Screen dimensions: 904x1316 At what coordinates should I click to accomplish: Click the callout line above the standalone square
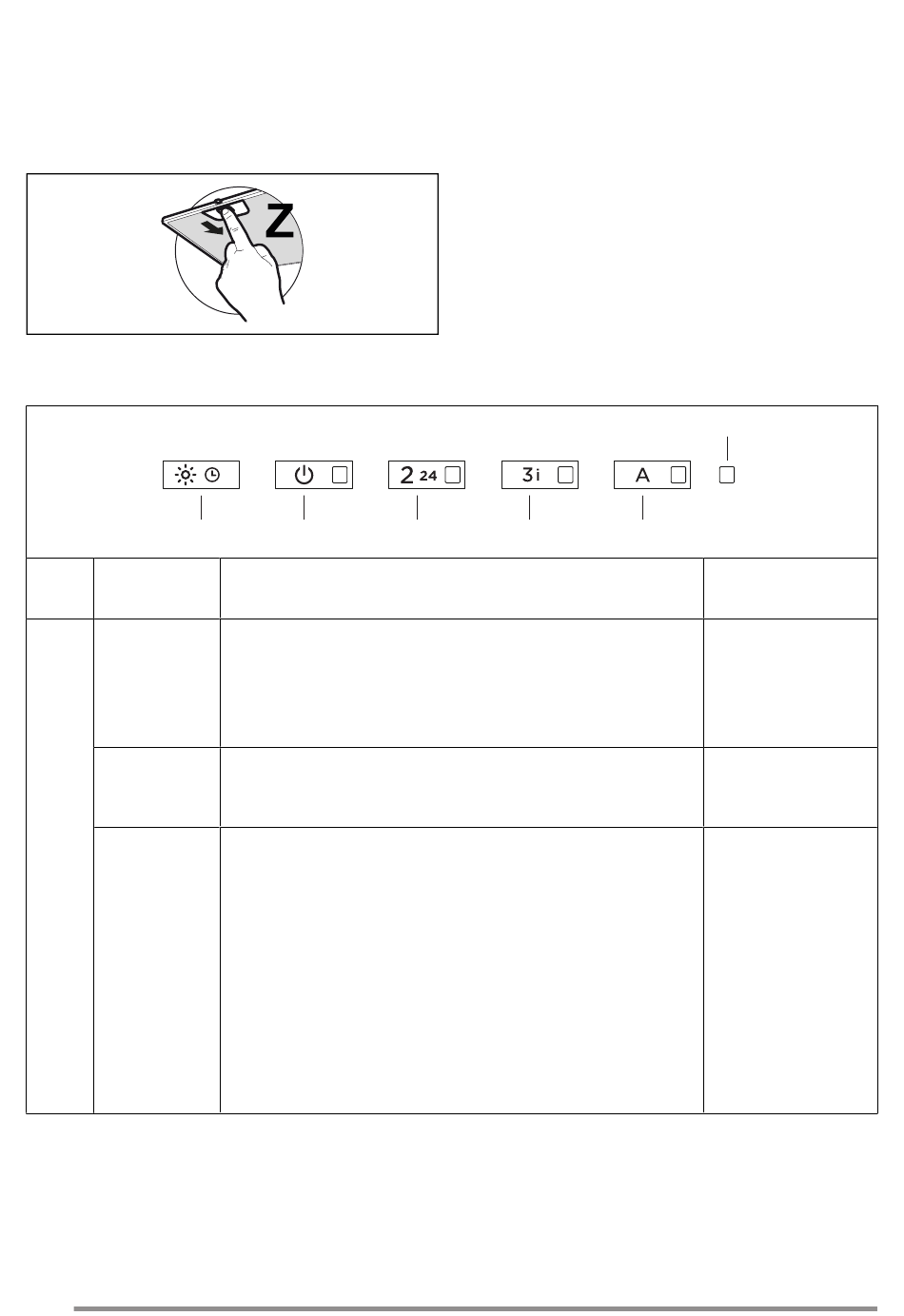tap(727, 448)
